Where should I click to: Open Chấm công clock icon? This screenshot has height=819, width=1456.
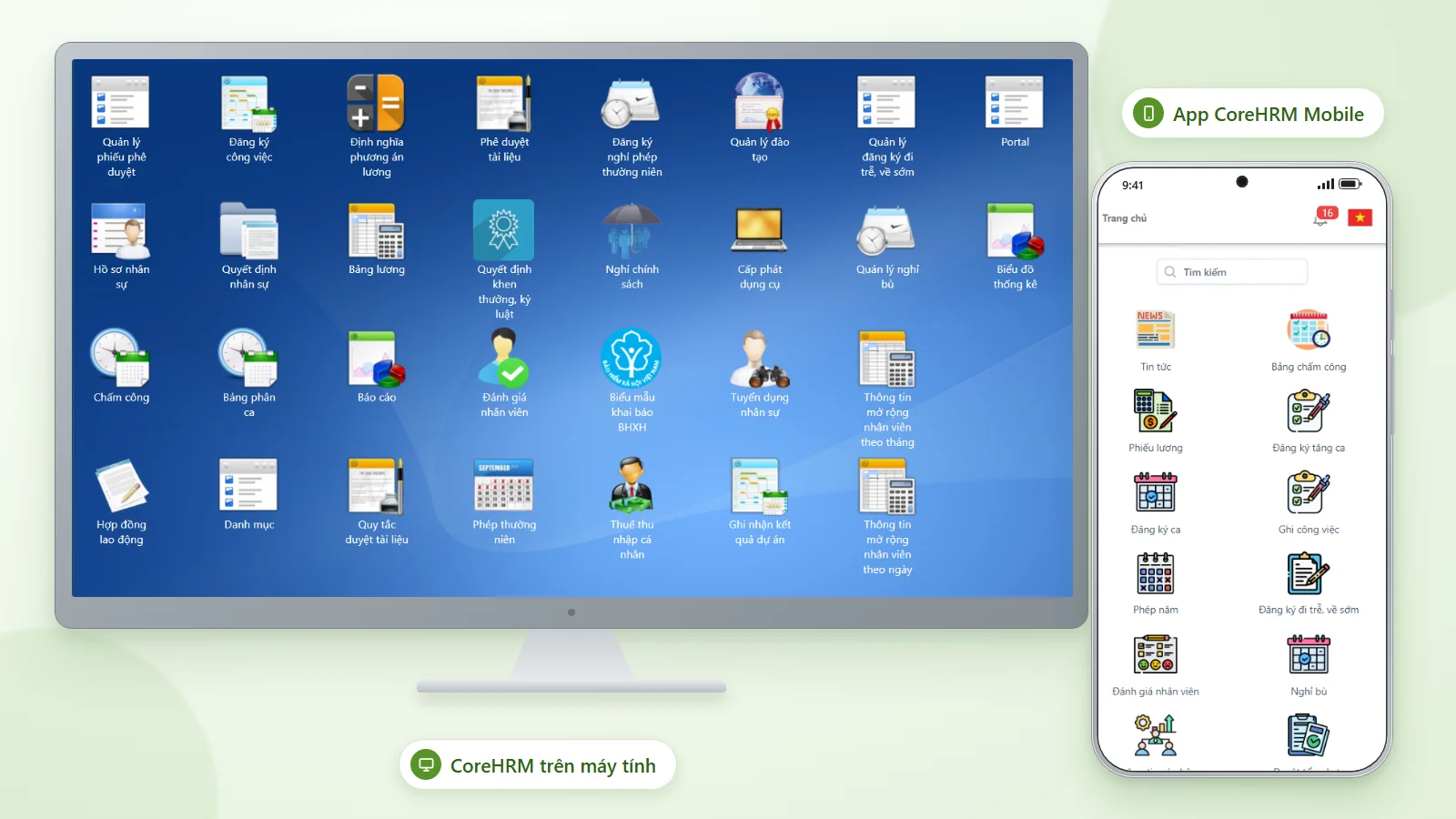121,358
